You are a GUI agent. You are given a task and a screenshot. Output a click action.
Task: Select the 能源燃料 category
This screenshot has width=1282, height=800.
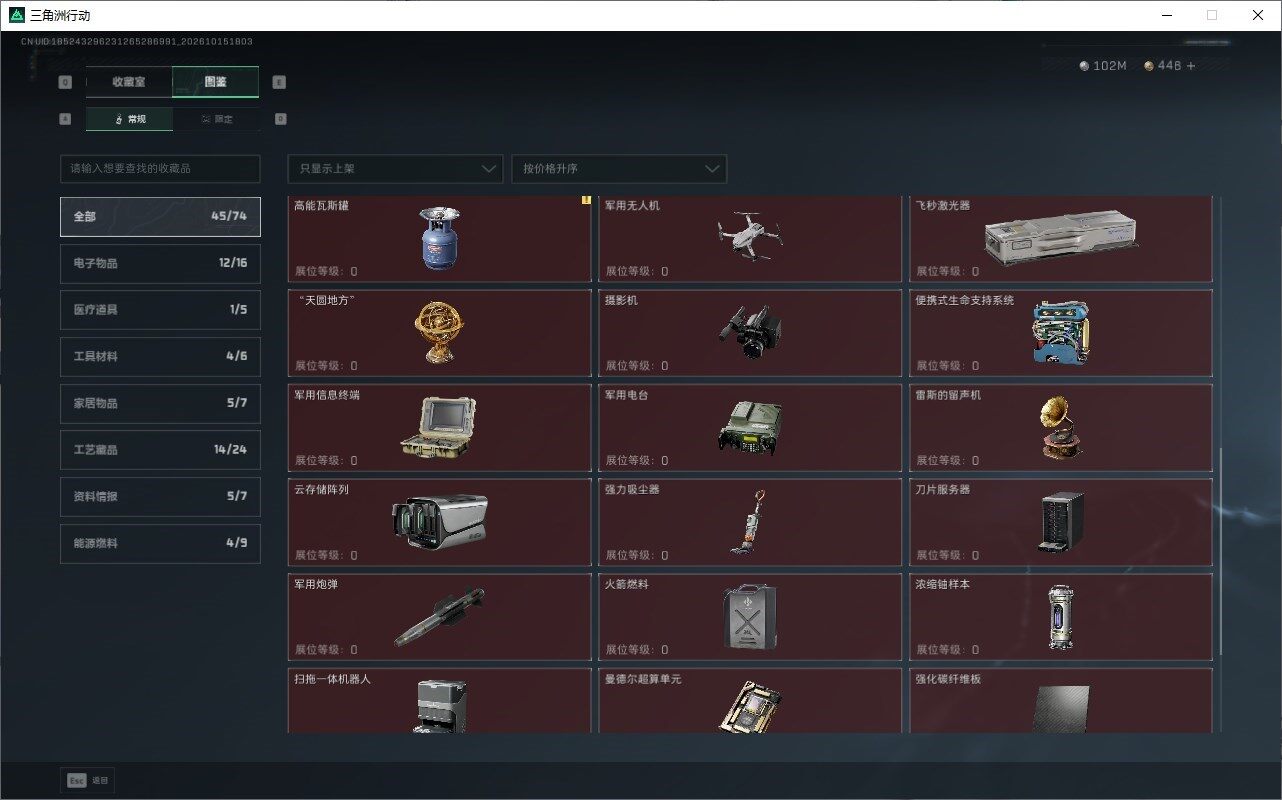[x=160, y=543]
